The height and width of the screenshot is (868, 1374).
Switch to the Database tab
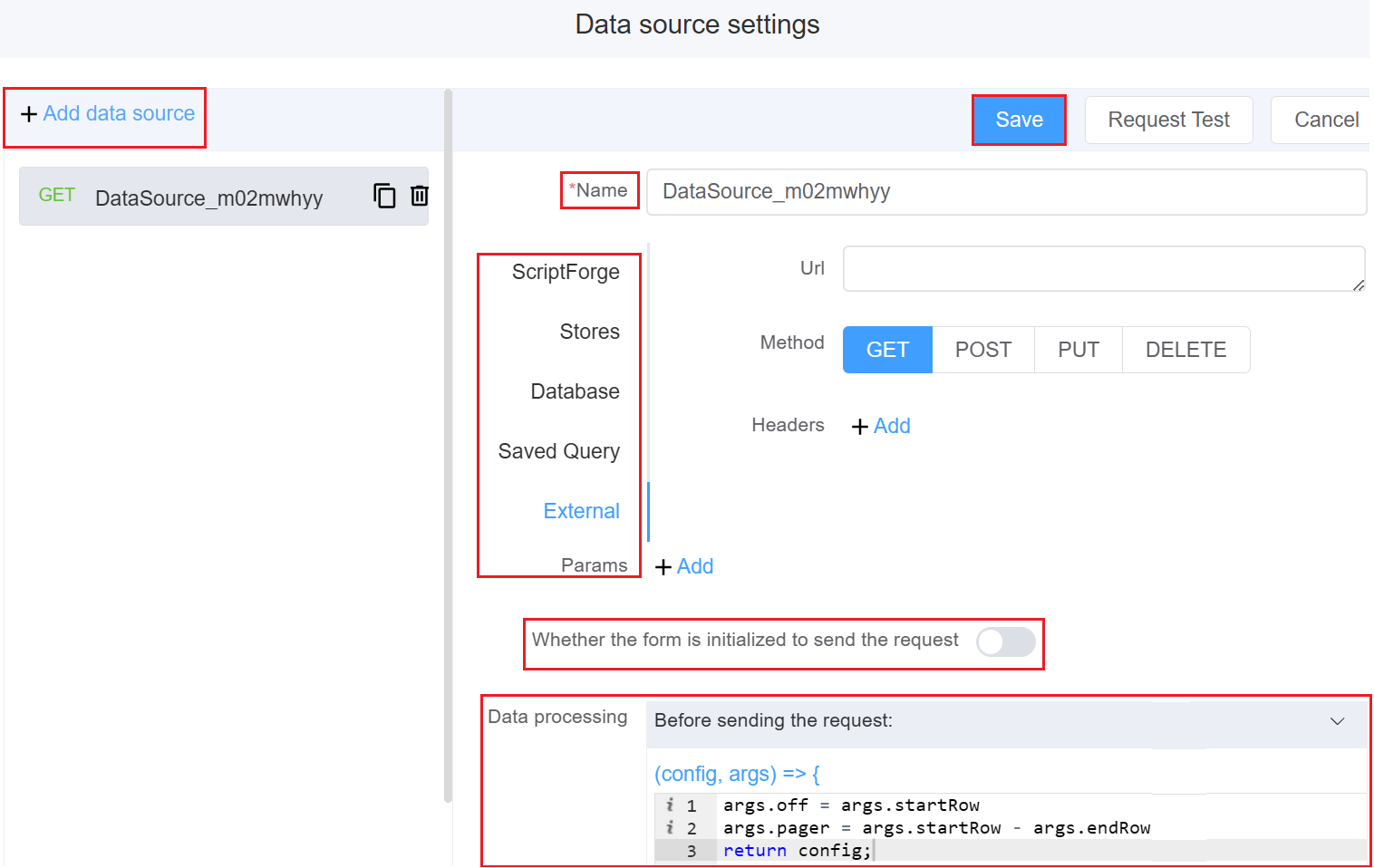tap(575, 391)
